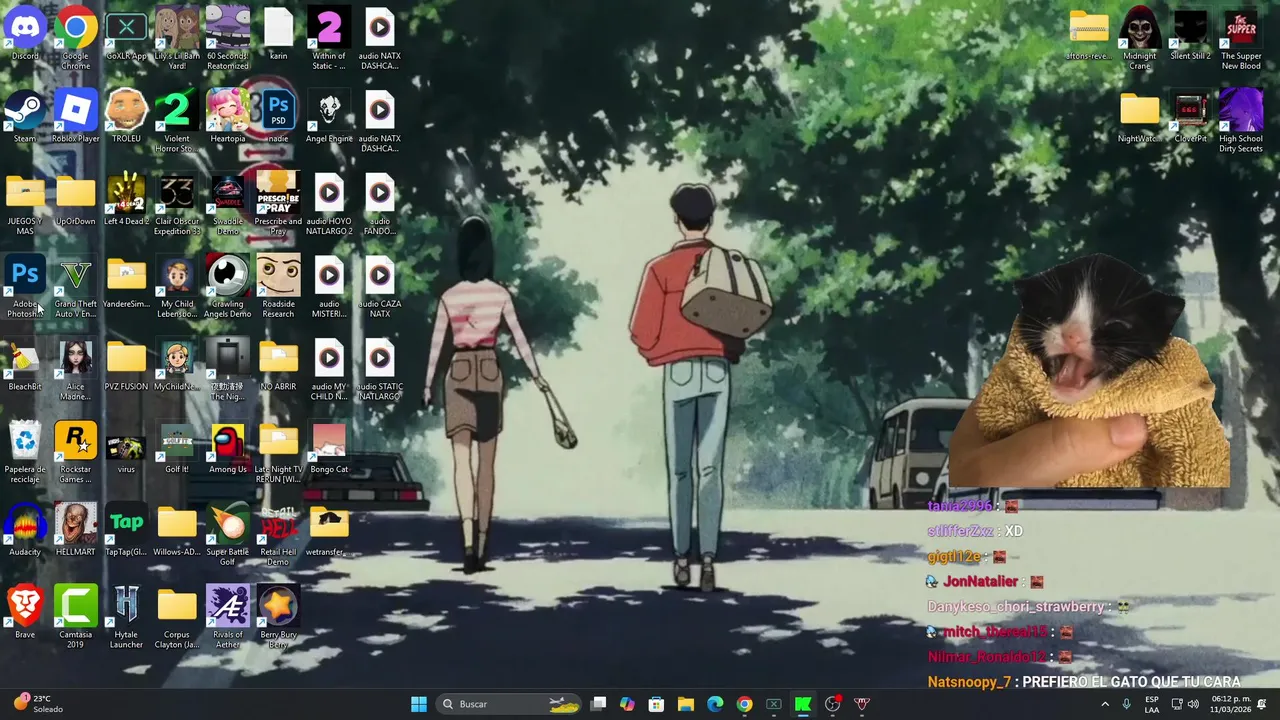The width and height of the screenshot is (1280, 720).
Task: Select the HELLMART game shortcut
Action: (76, 530)
